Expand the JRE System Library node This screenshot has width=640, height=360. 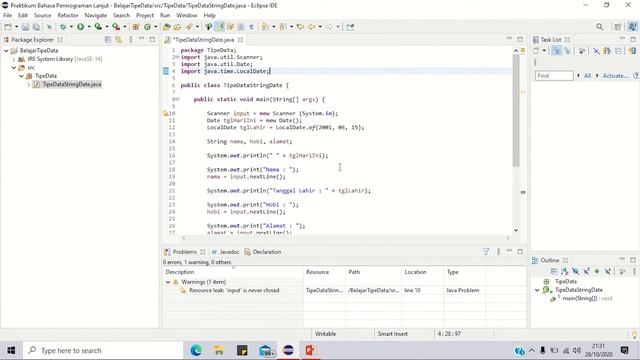(14, 59)
